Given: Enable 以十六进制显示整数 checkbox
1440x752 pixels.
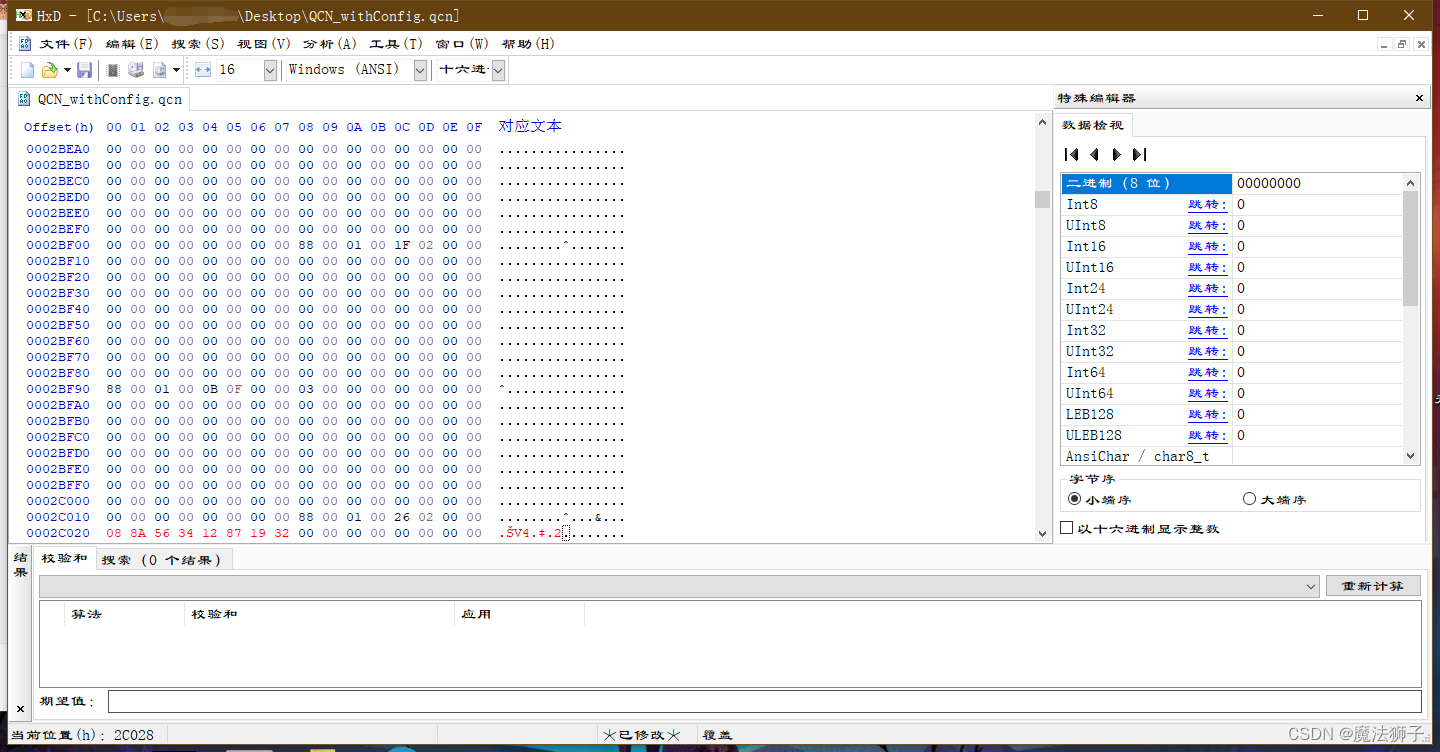Looking at the screenshot, I should (x=1067, y=528).
